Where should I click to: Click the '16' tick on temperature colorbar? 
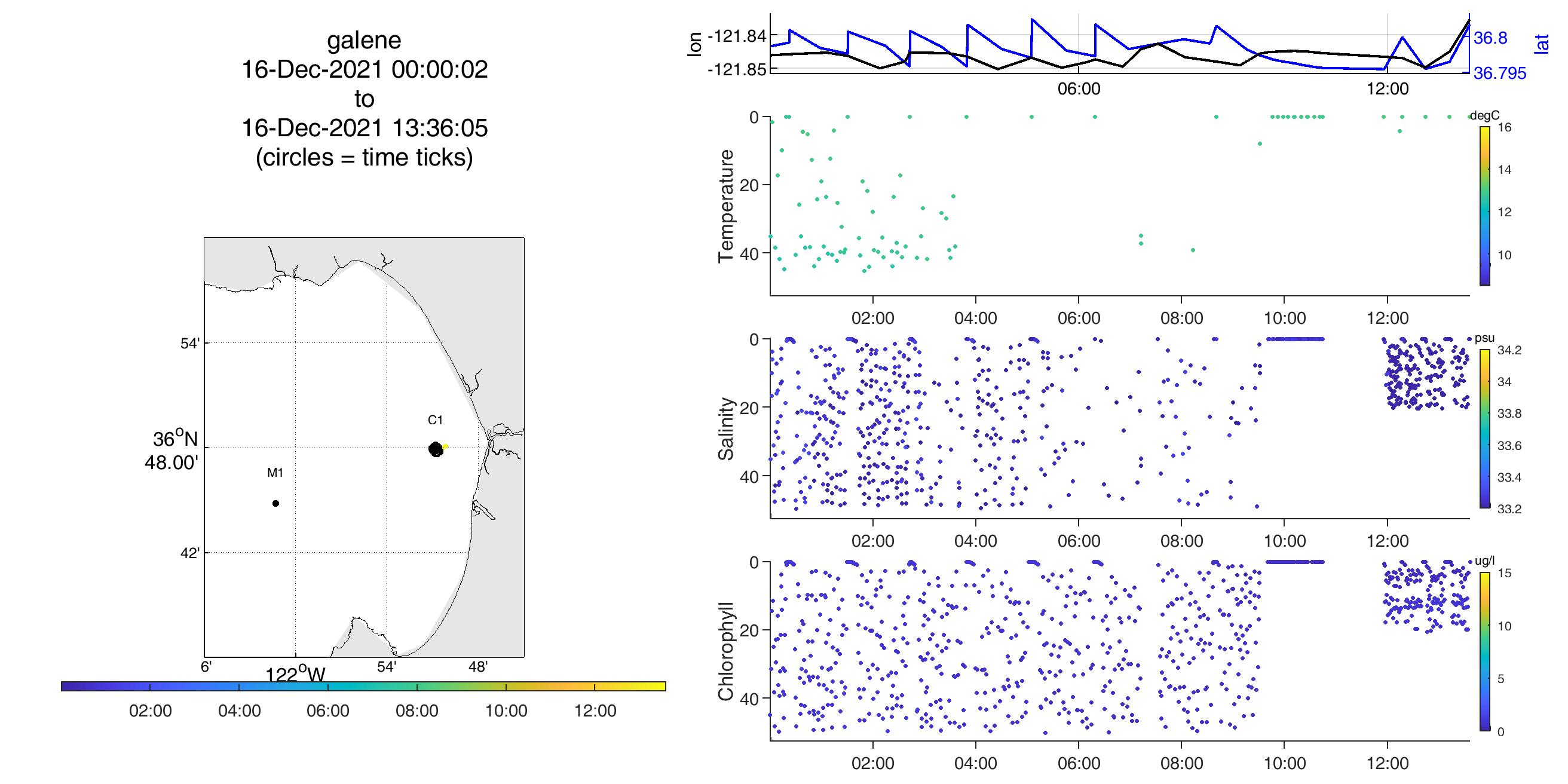pos(1504,128)
